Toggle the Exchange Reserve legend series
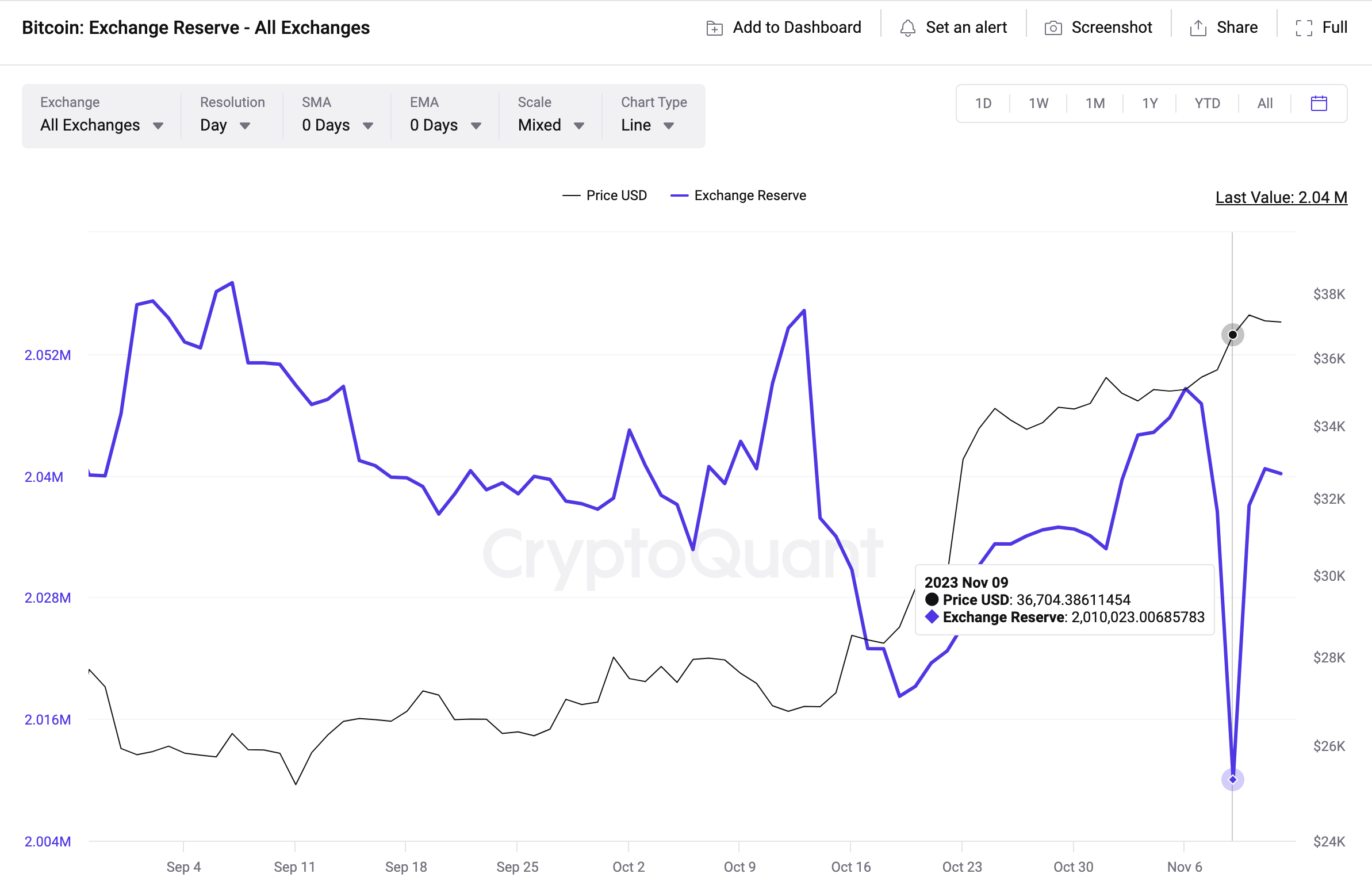 pos(738,196)
